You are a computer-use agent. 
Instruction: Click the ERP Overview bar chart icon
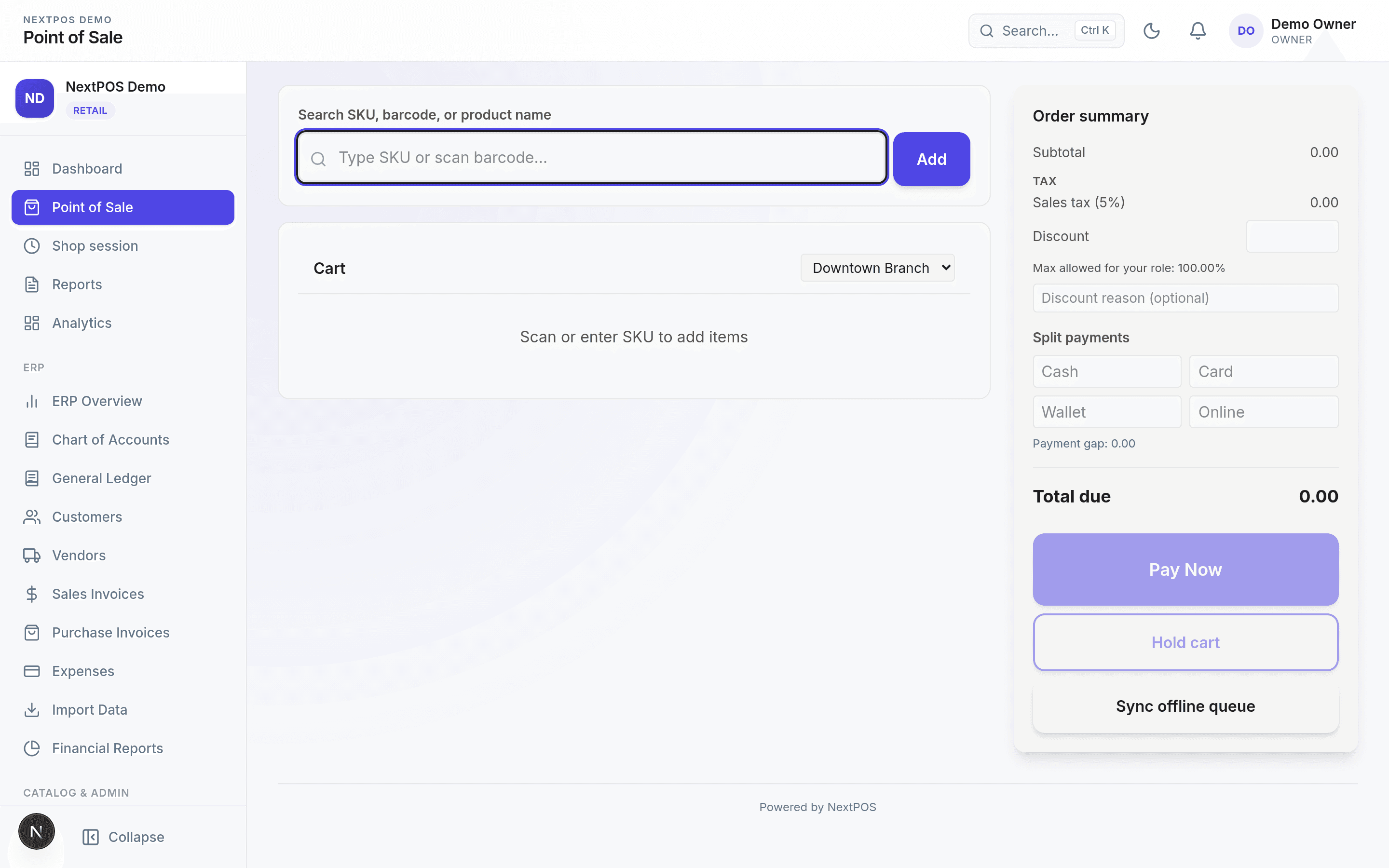31,401
